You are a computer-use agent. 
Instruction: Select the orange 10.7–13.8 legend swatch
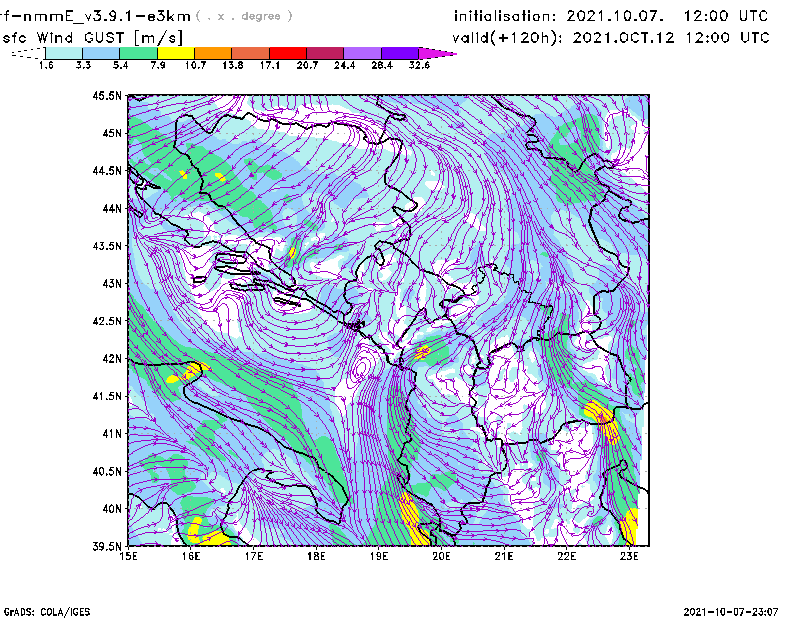(x=213, y=53)
